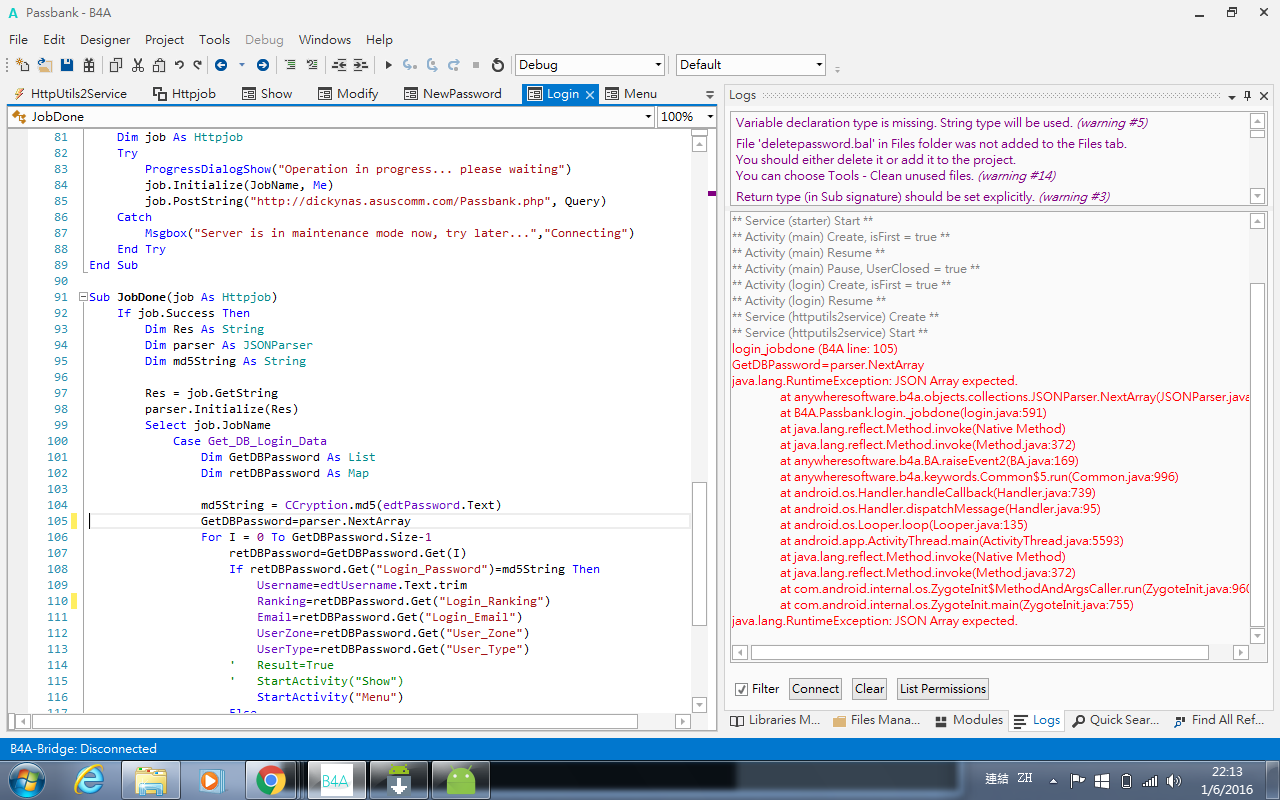This screenshot has width=1280, height=800.
Task: Click the List Permissions button
Action: [942, 689]
